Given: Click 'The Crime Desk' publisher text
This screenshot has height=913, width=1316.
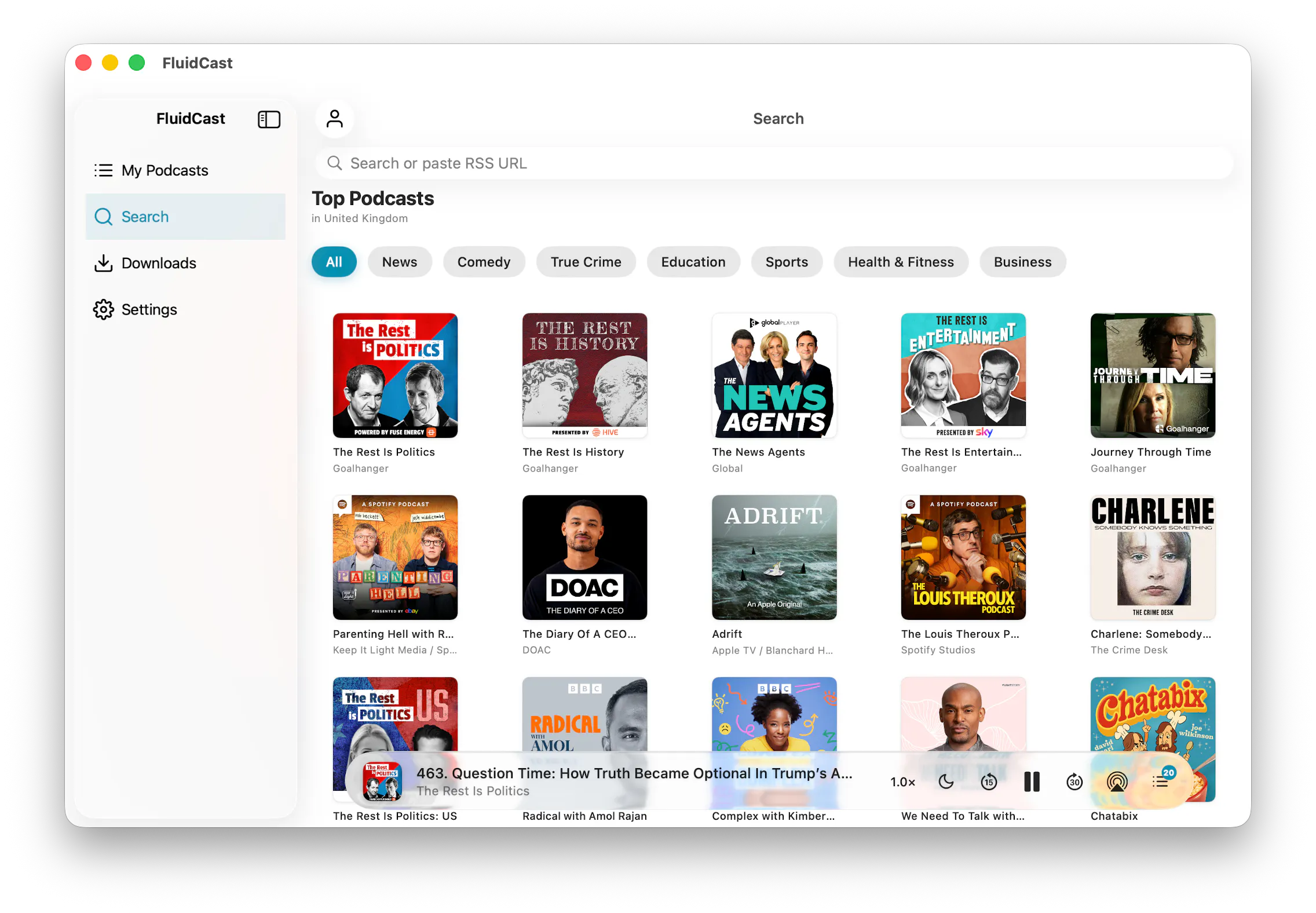Looking at the screenshot, I should click(x=1129, y=650).
